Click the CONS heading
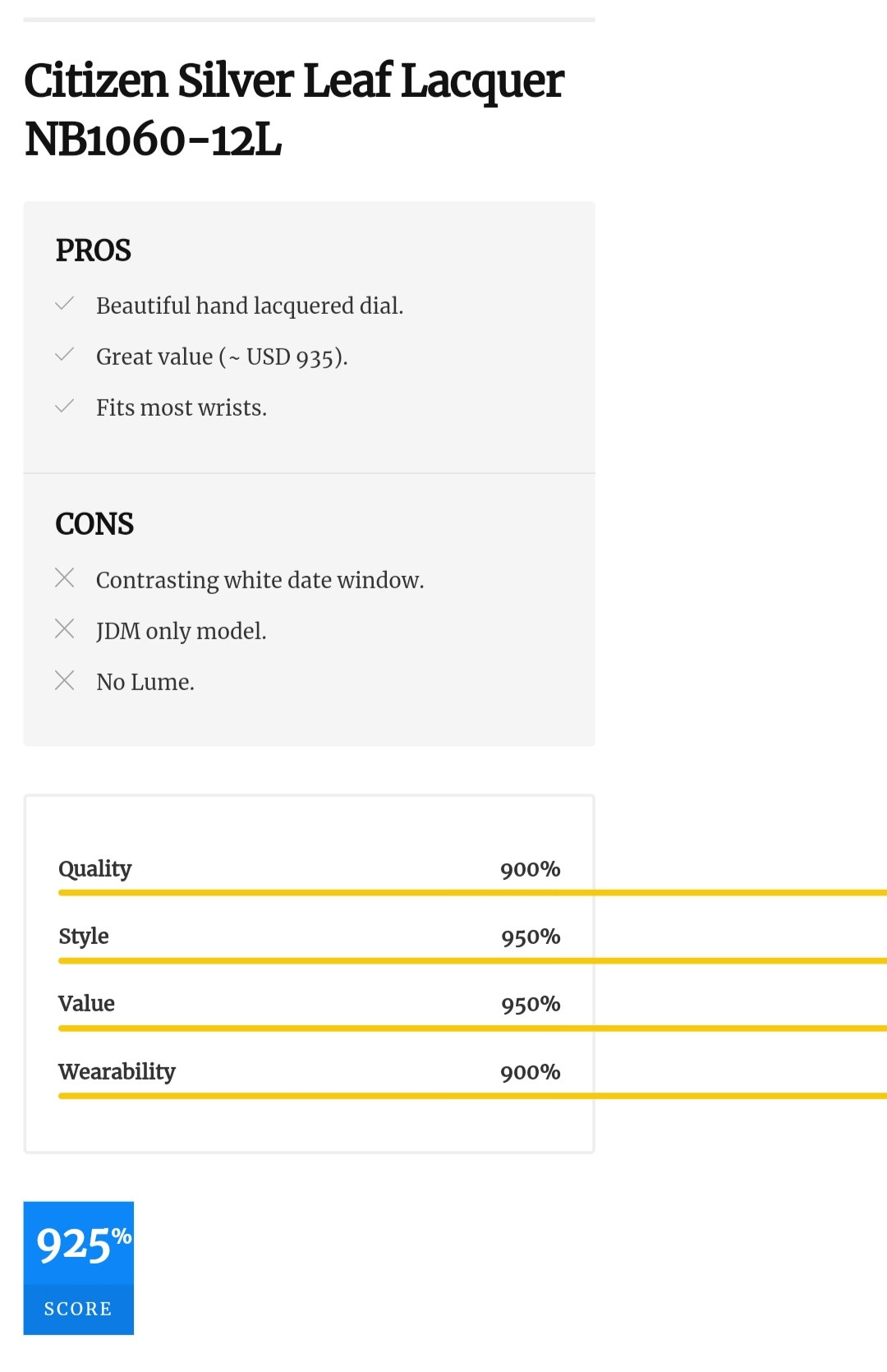This screenshot has height=1372, width=887. click(x=94, y=524)
